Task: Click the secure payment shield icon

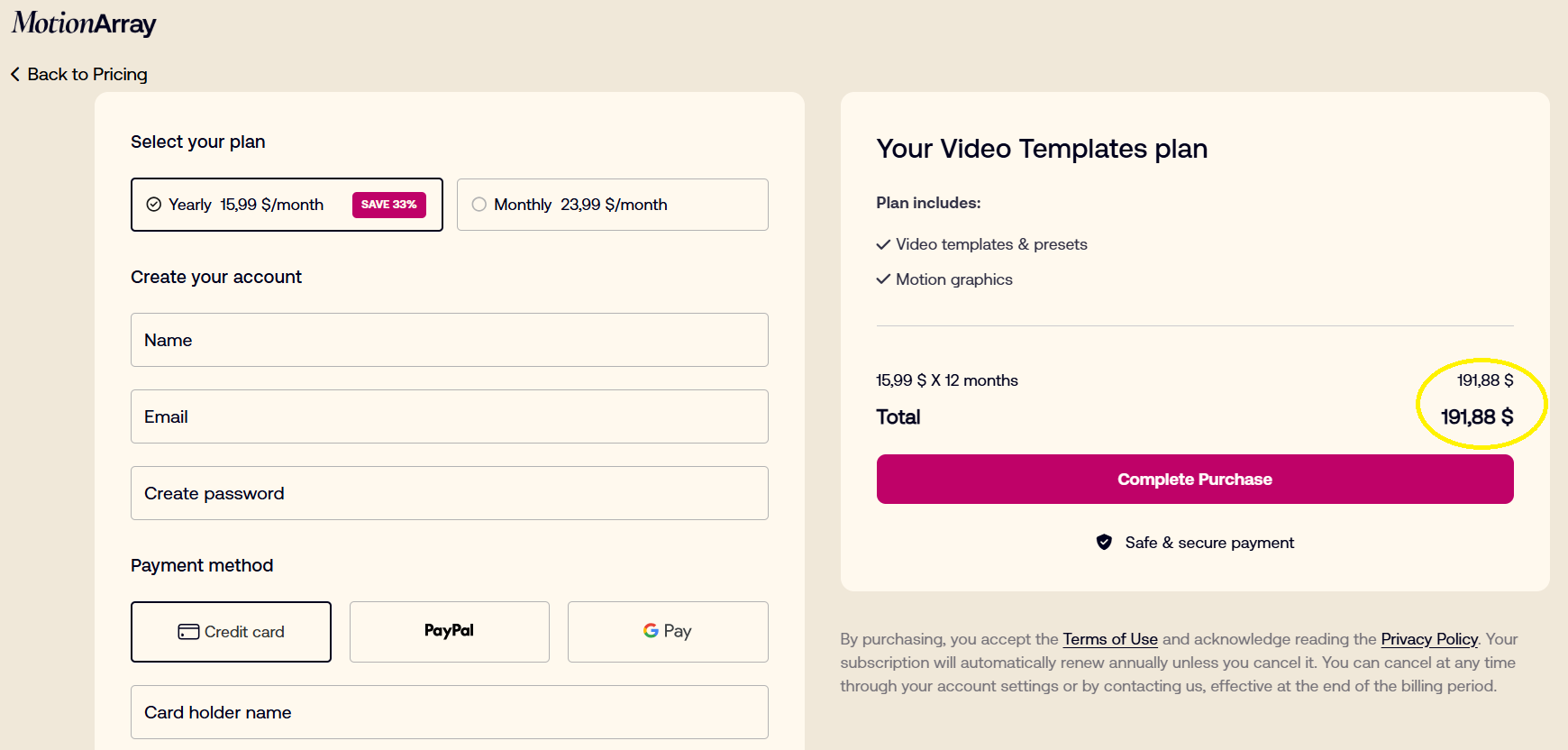Action: pyautogui.click(x=1104, y=542)
